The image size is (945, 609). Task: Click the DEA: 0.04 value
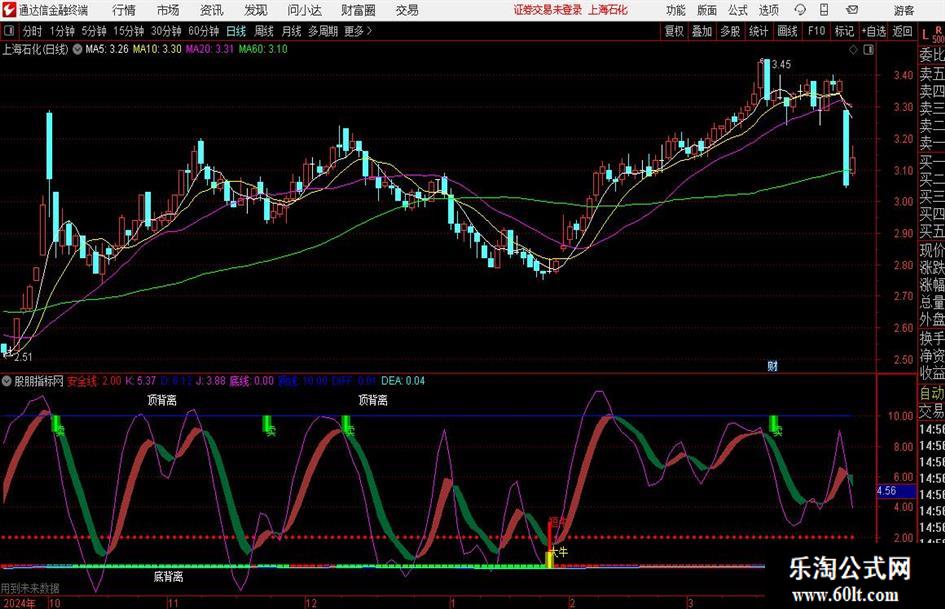[x=403, y=381]
